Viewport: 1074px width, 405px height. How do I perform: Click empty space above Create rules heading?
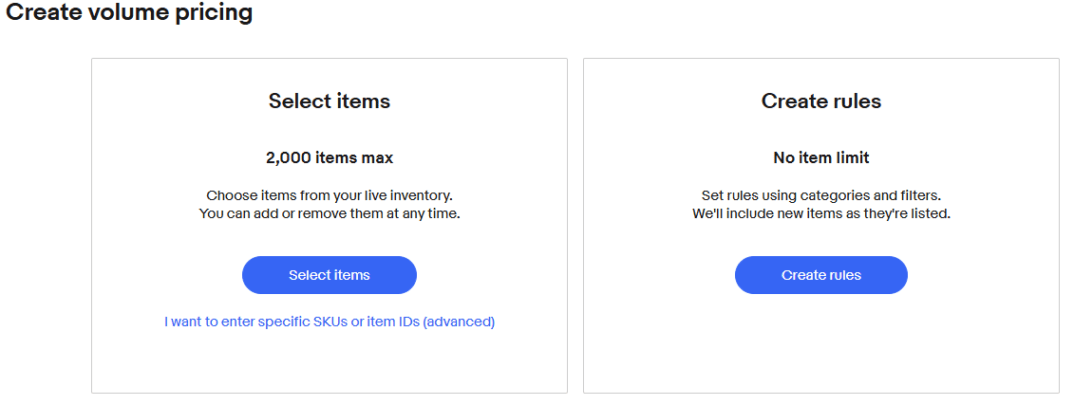click(x=821, y=74)
